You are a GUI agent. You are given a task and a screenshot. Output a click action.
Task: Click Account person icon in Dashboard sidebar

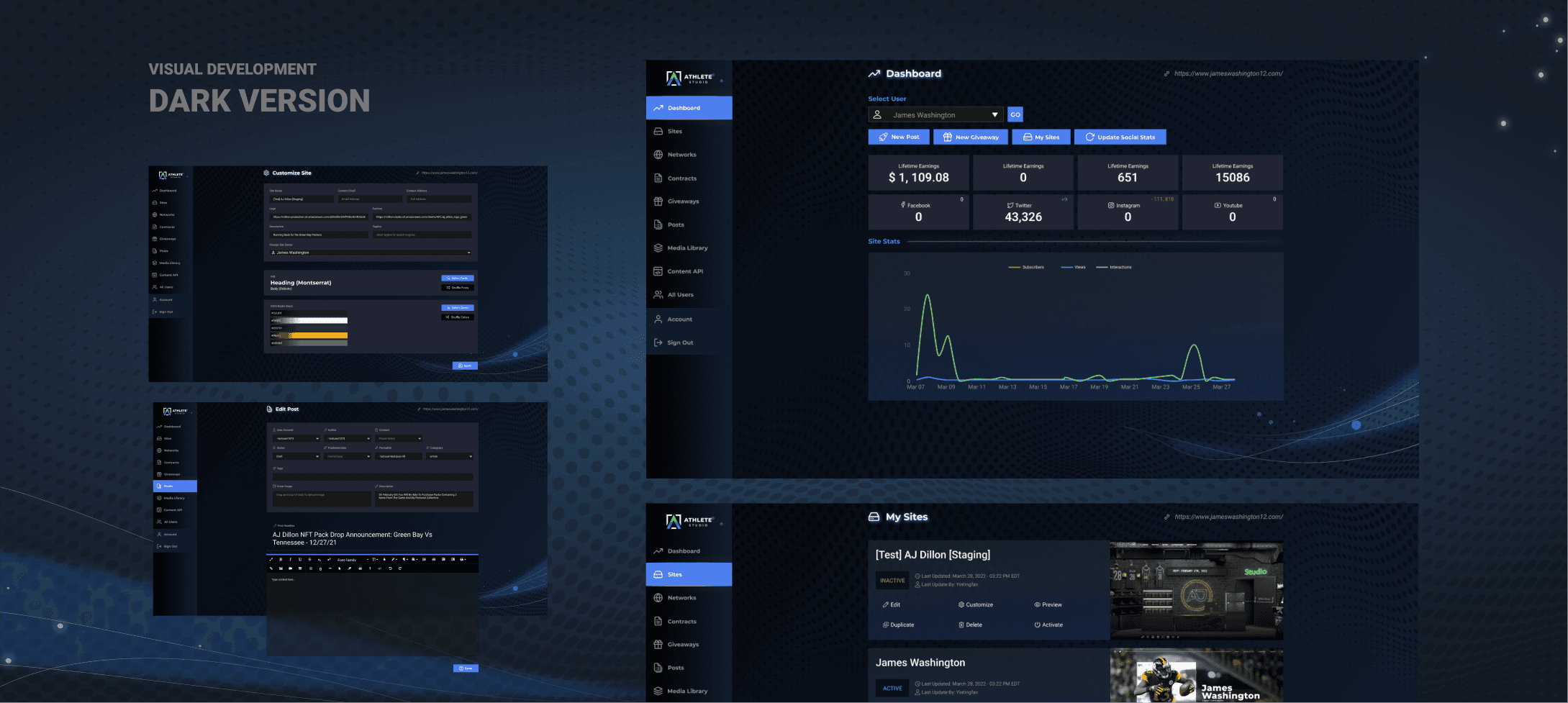(x=658, y=319)
